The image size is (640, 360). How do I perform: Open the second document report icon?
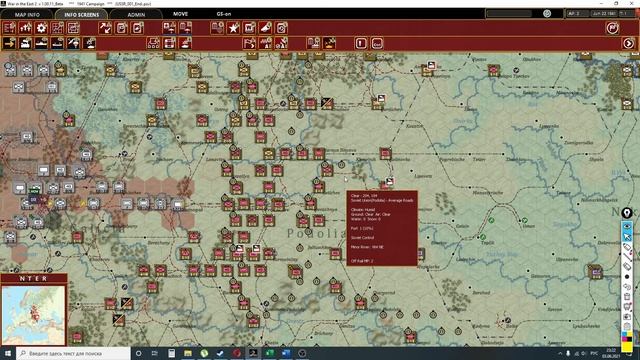click(137, 28)
